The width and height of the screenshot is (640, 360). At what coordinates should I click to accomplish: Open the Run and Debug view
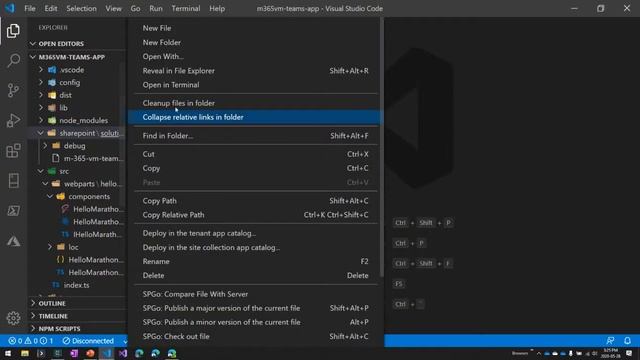[13, 120]
